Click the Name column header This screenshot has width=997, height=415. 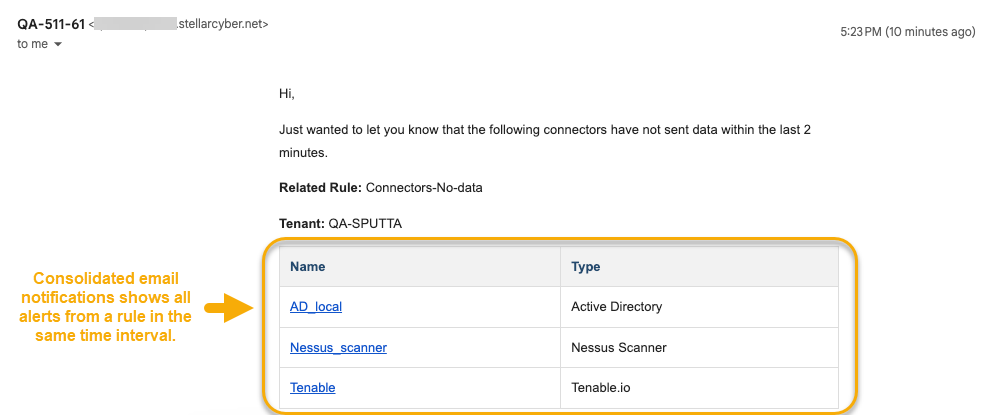307,267
